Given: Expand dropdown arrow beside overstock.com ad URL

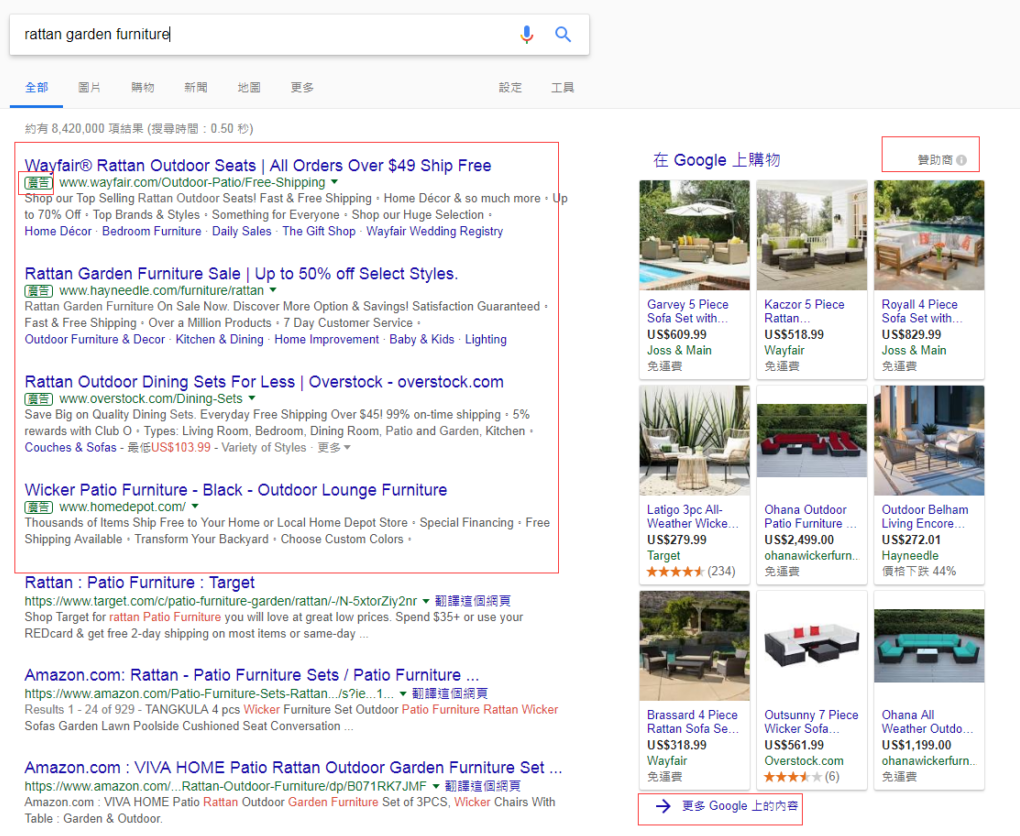Looking at the screenshot, I should (x=252, y=398).
